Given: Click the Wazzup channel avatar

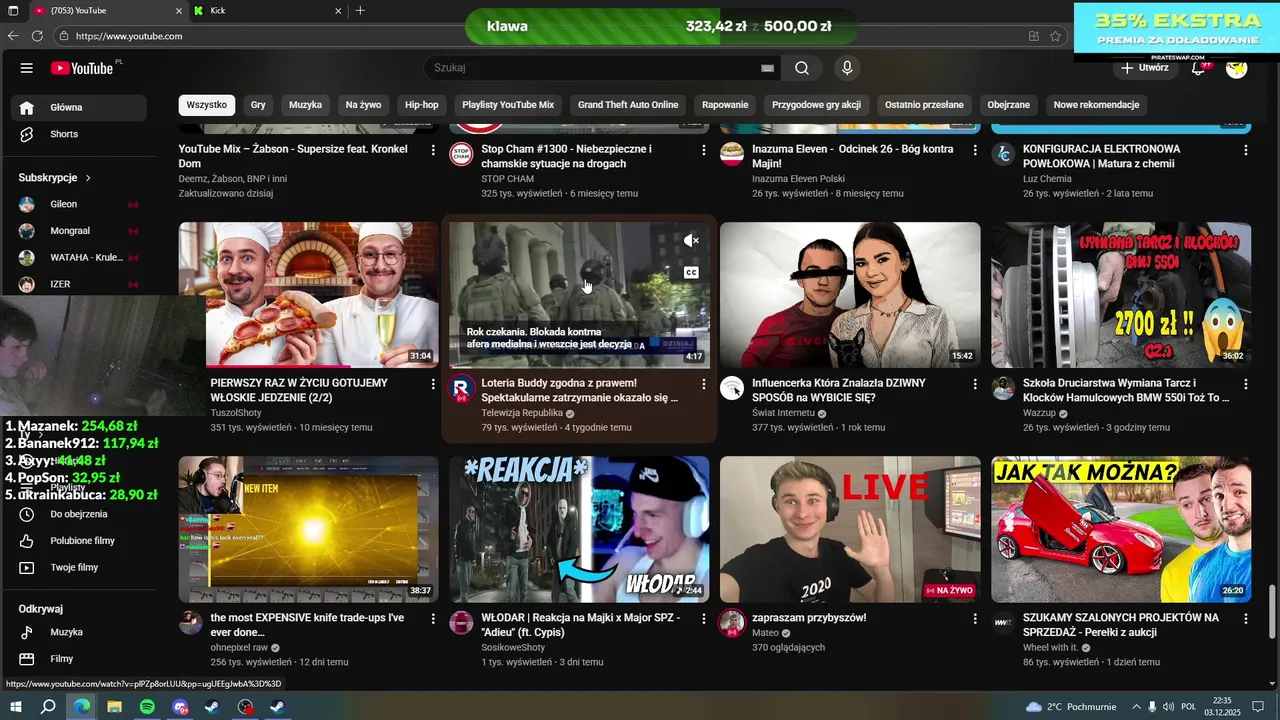Looking at the screenshot, I should pyautogui.click(x=1003, y=389).
